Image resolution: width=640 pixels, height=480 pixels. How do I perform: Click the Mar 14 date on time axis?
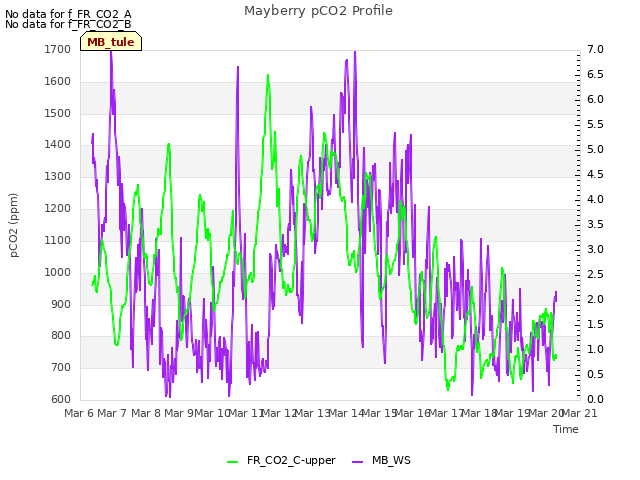346,413
